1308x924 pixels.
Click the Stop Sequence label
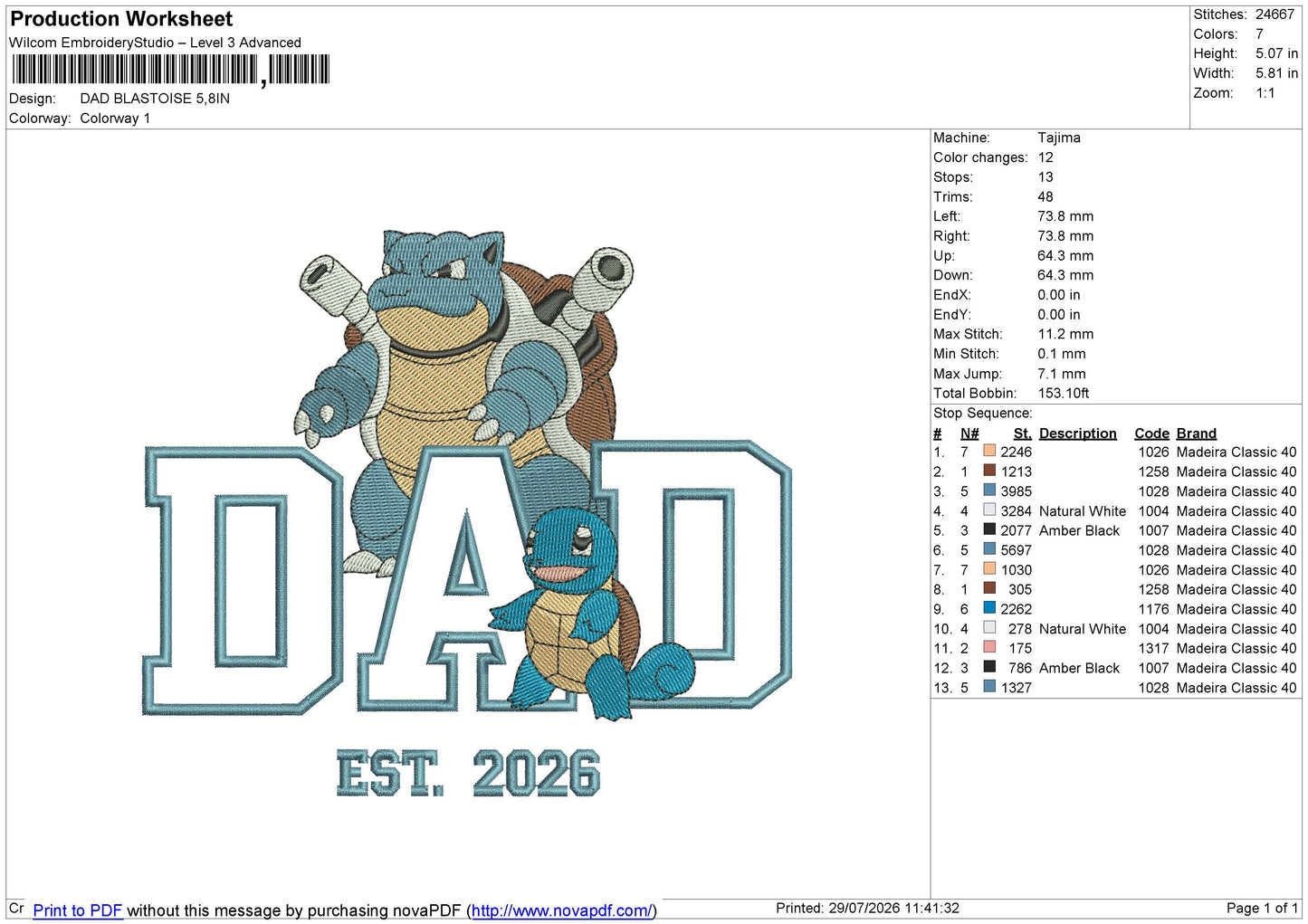click(x=982, y=413)
